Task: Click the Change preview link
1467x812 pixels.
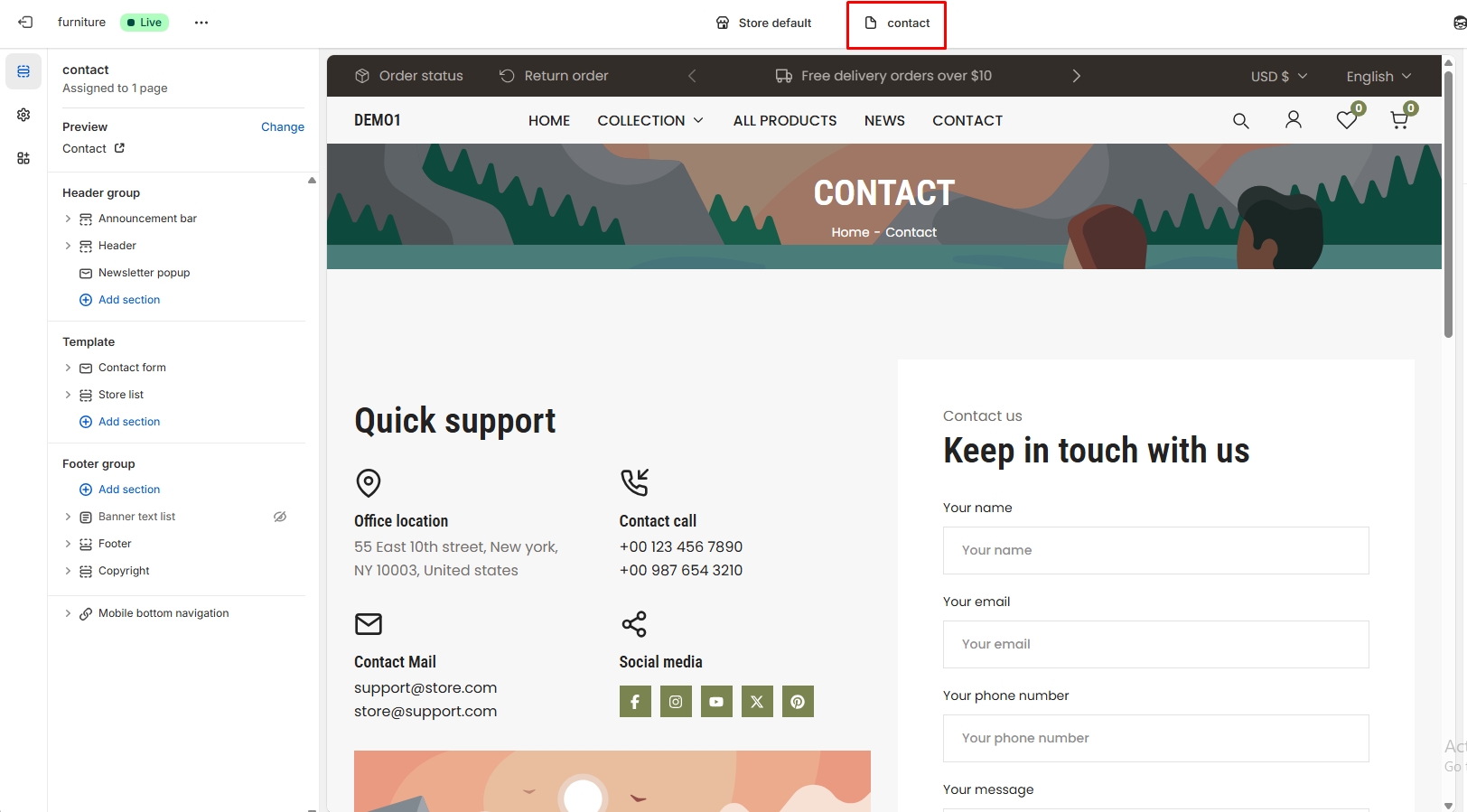Action: (282, 127)
